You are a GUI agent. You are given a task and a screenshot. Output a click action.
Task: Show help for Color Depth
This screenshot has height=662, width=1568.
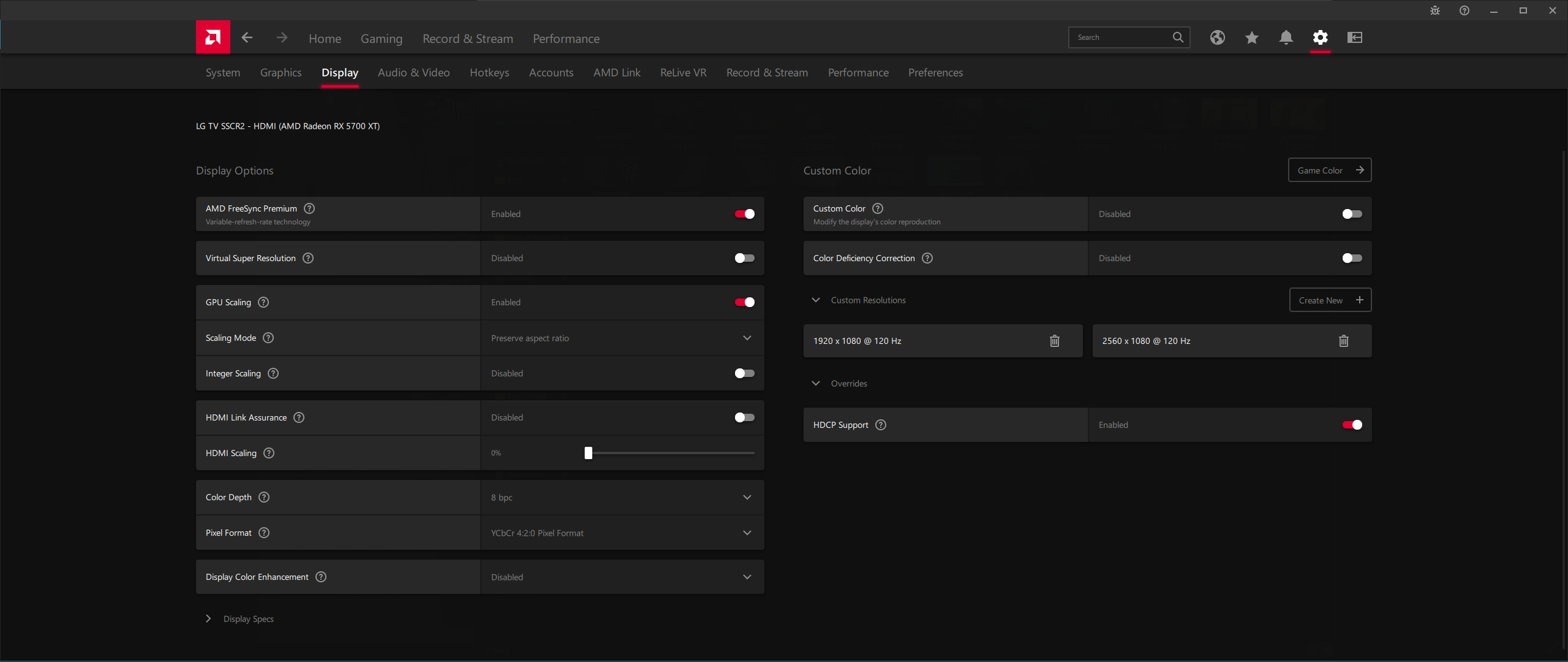(264, 497)
